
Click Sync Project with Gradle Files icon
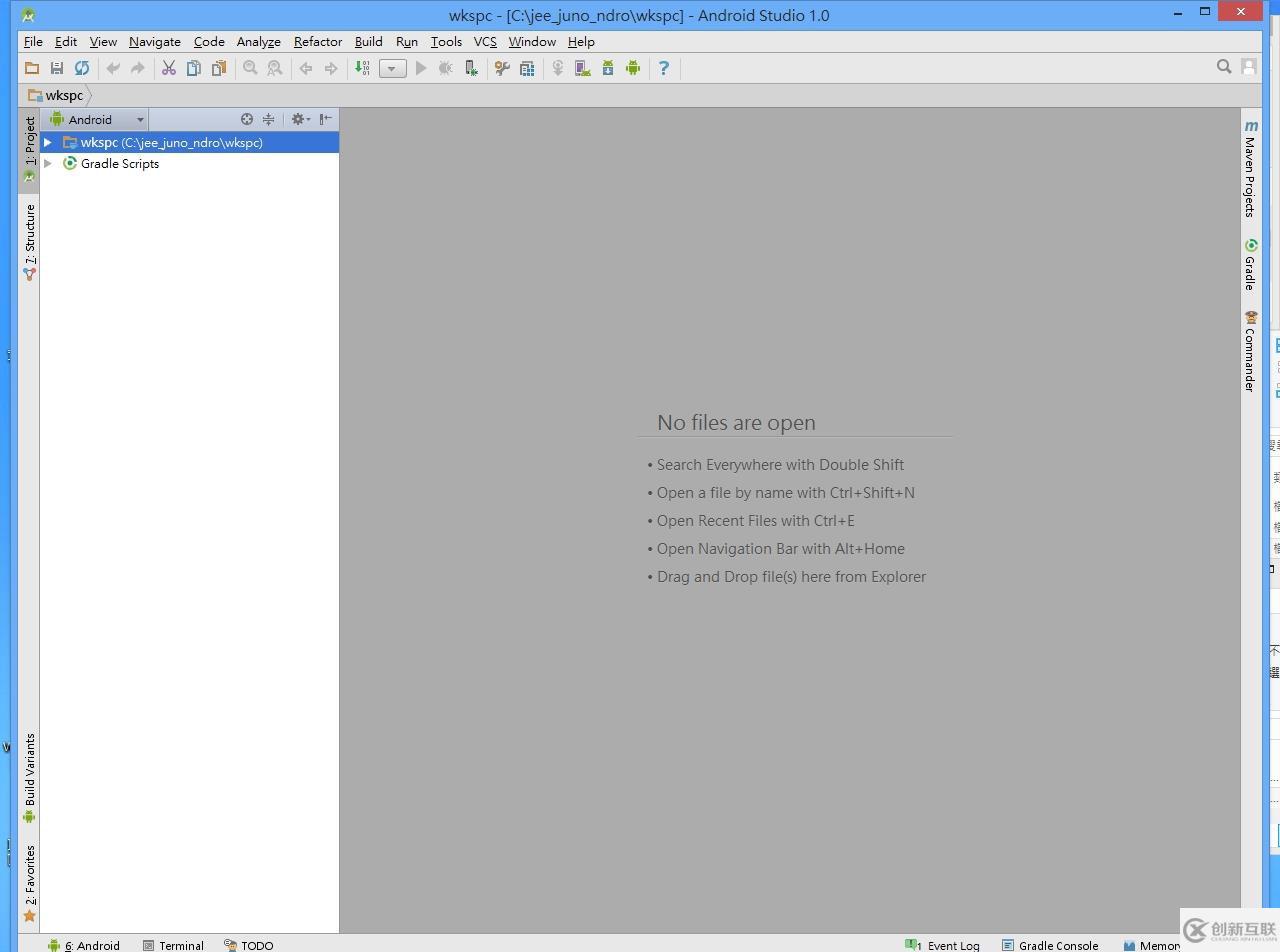(x=558, y=68)
